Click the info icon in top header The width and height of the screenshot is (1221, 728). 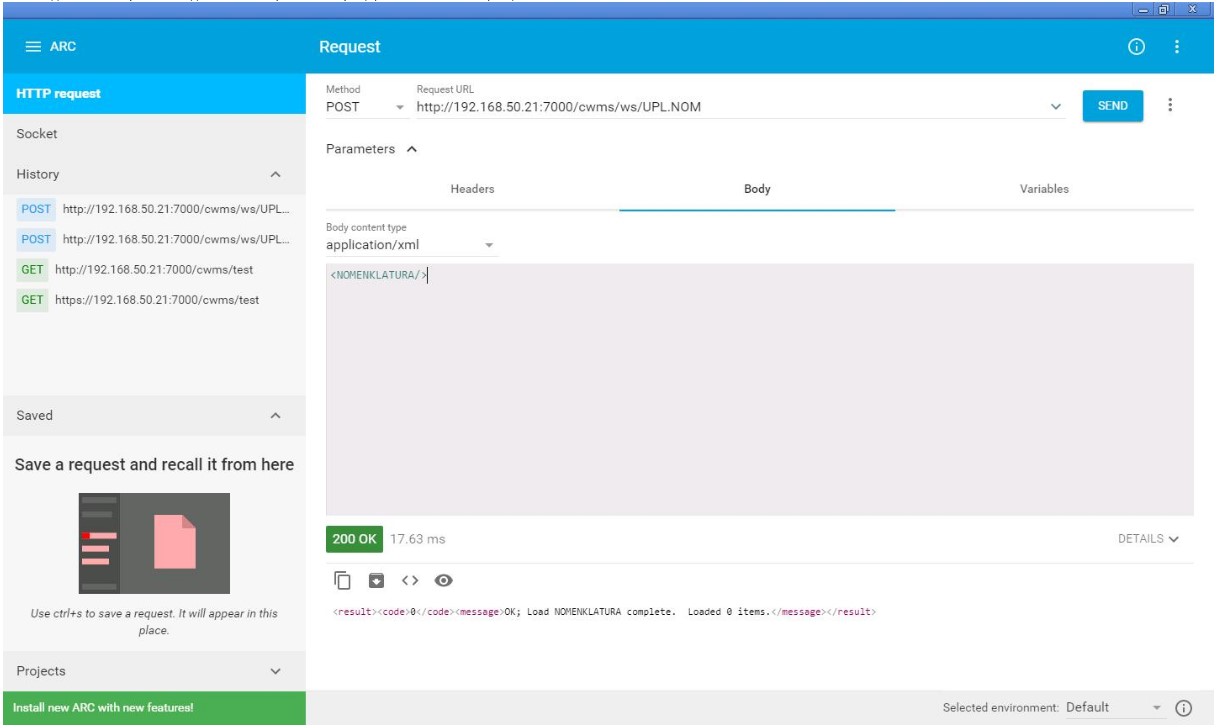[1136, 47]
